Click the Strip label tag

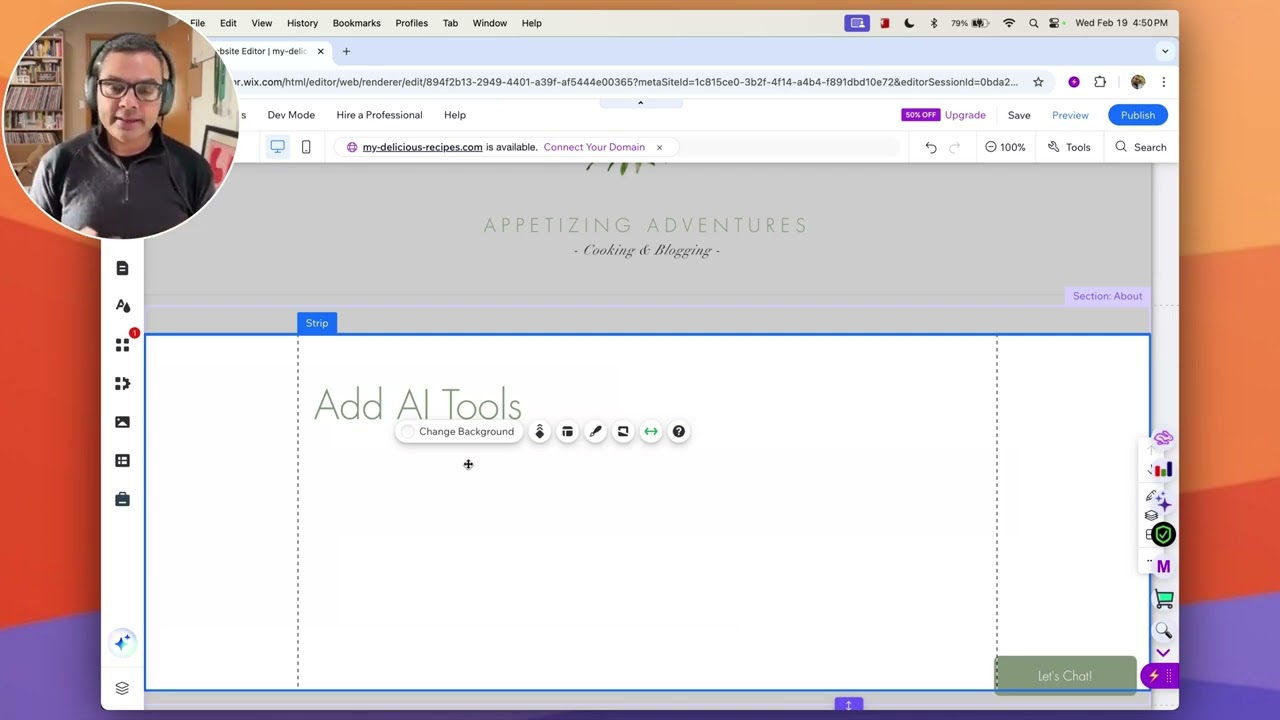click(x=317, y=323)
